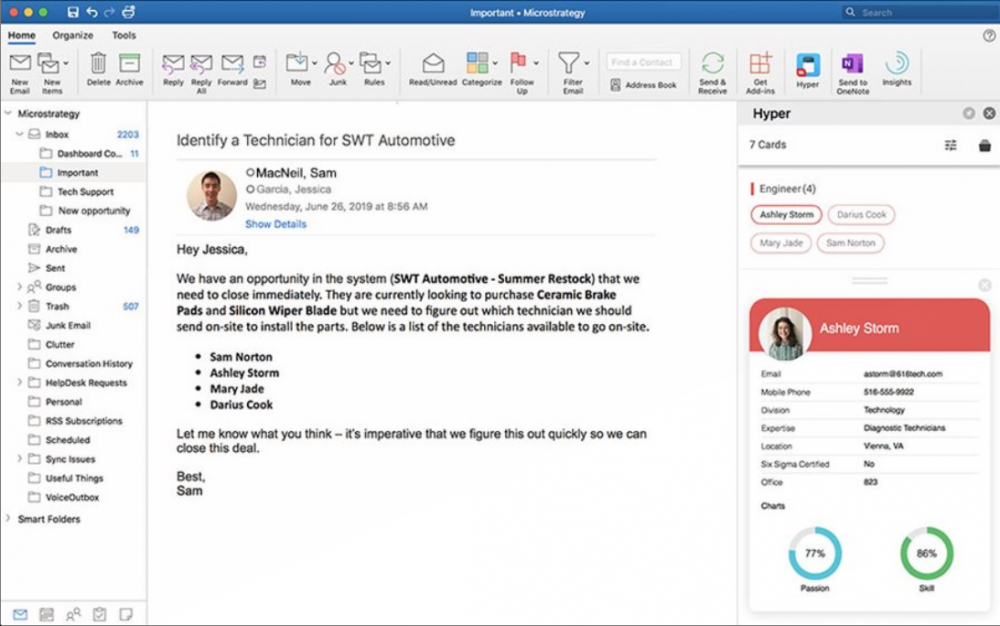This screenshot has width=1000, height=626.
Task: Expand HelpDesk Requests folder
Action: coord(19,382)
